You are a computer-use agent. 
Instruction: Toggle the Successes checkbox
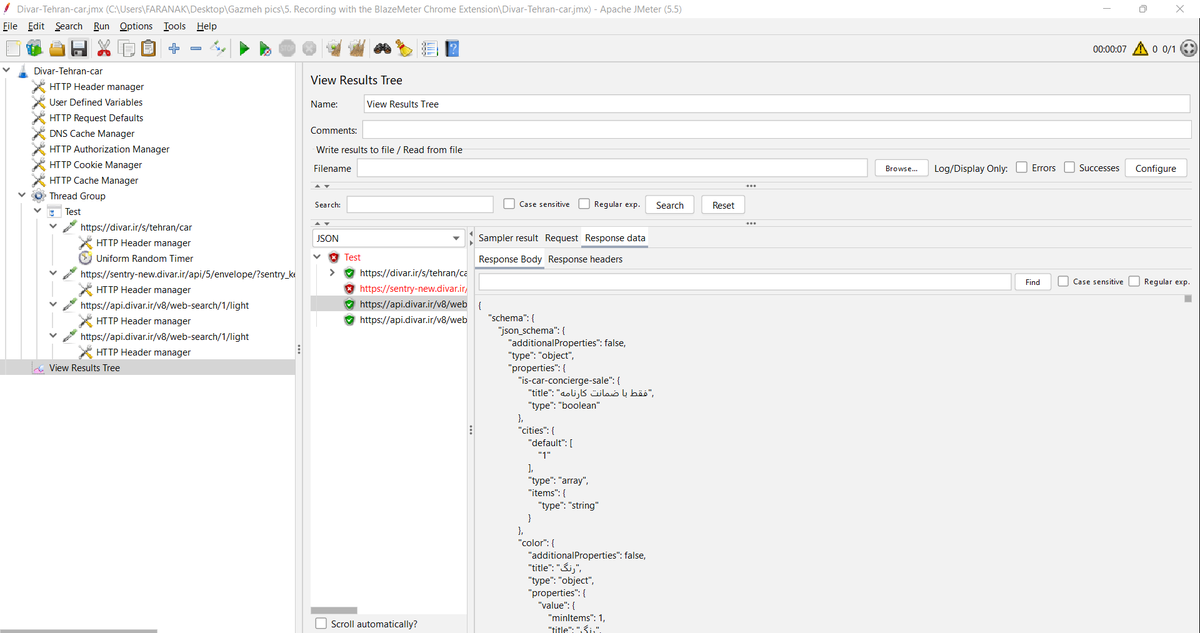tap(1070, 168)
